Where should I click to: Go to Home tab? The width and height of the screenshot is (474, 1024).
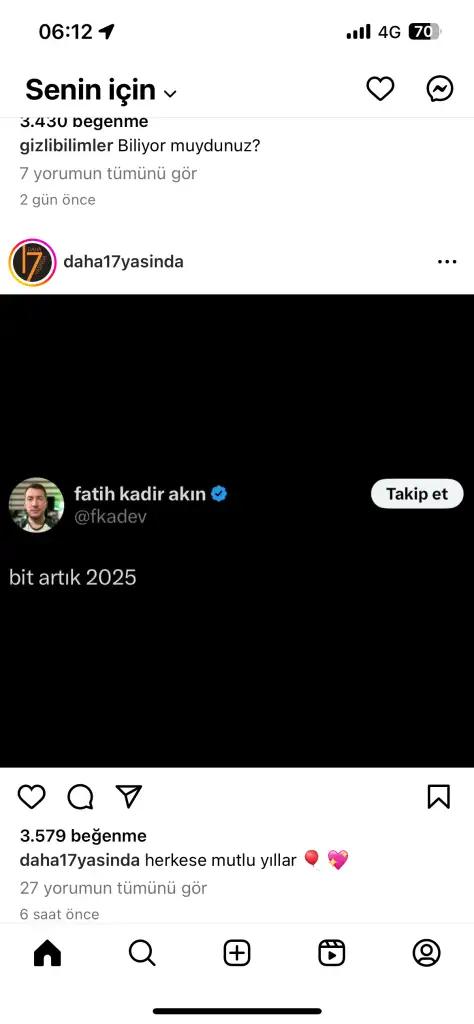47,953
